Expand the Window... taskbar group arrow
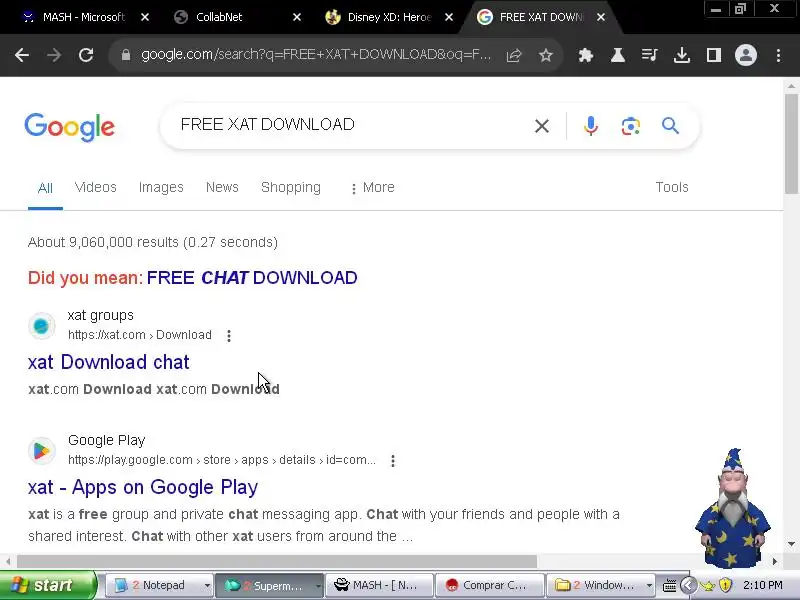Viewport: 800px width, 600px height. pos(649,586)
